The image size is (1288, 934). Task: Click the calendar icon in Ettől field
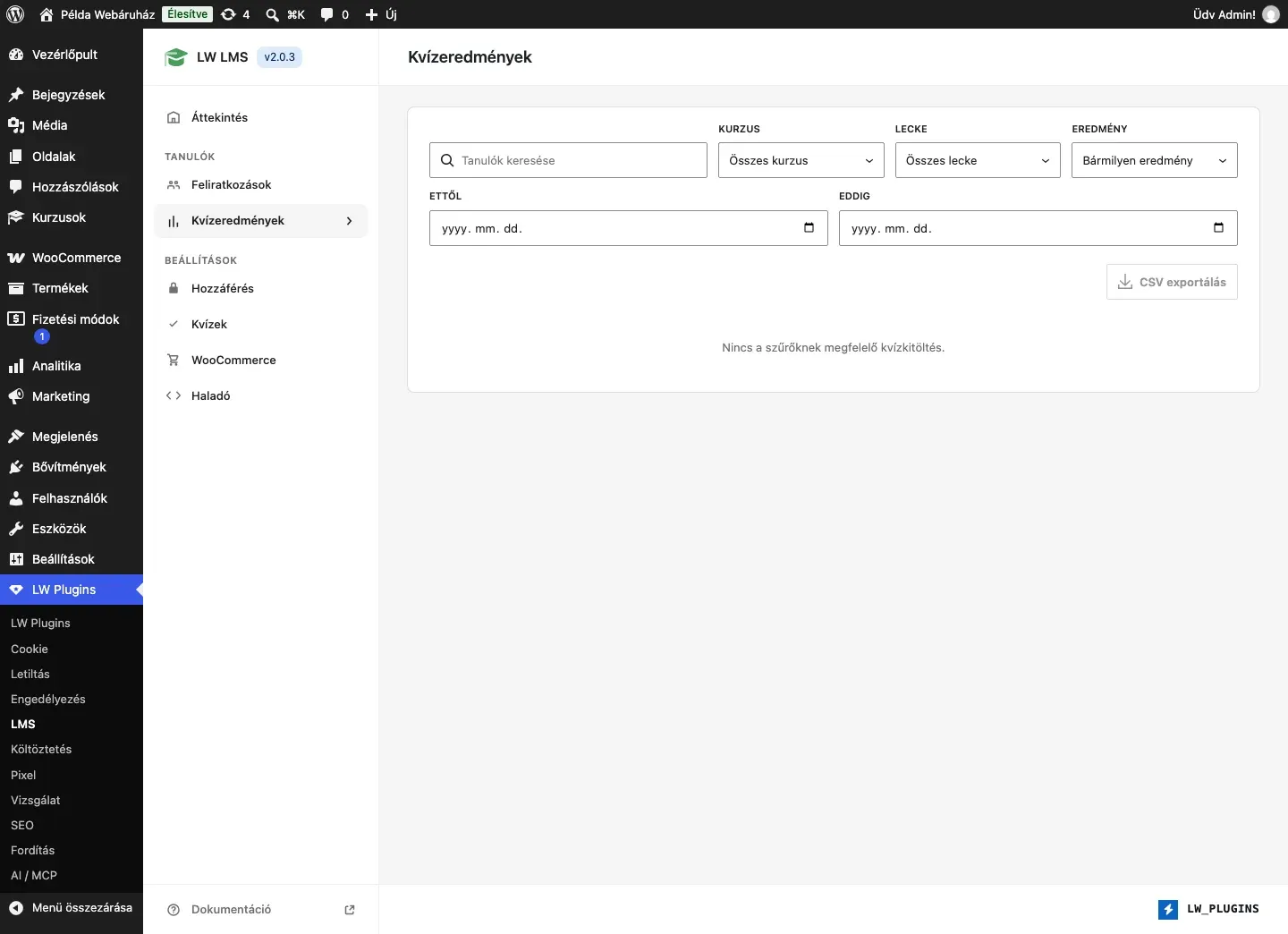[x=809, y=228]
